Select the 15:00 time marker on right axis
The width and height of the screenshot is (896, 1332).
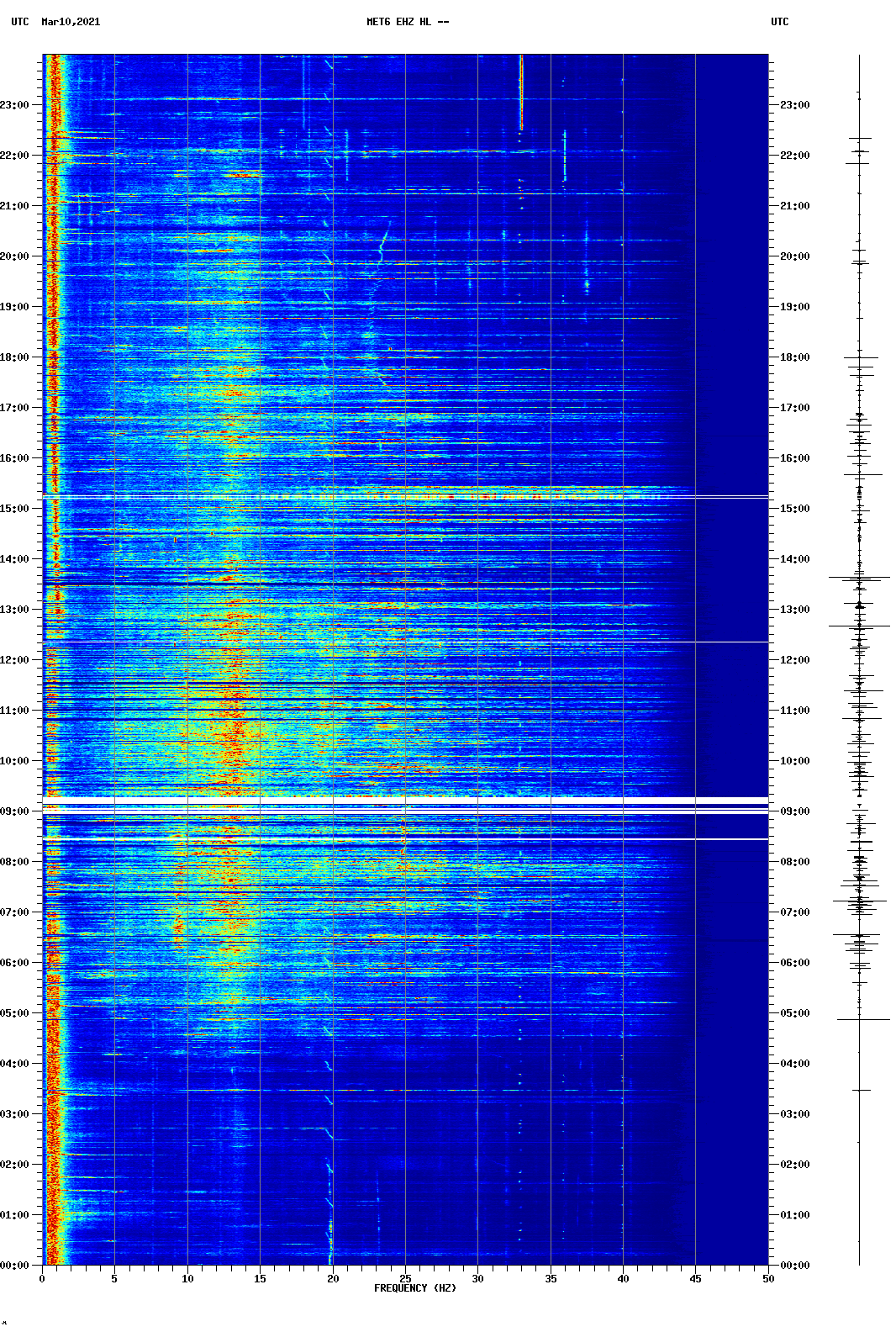coord(794,509)
